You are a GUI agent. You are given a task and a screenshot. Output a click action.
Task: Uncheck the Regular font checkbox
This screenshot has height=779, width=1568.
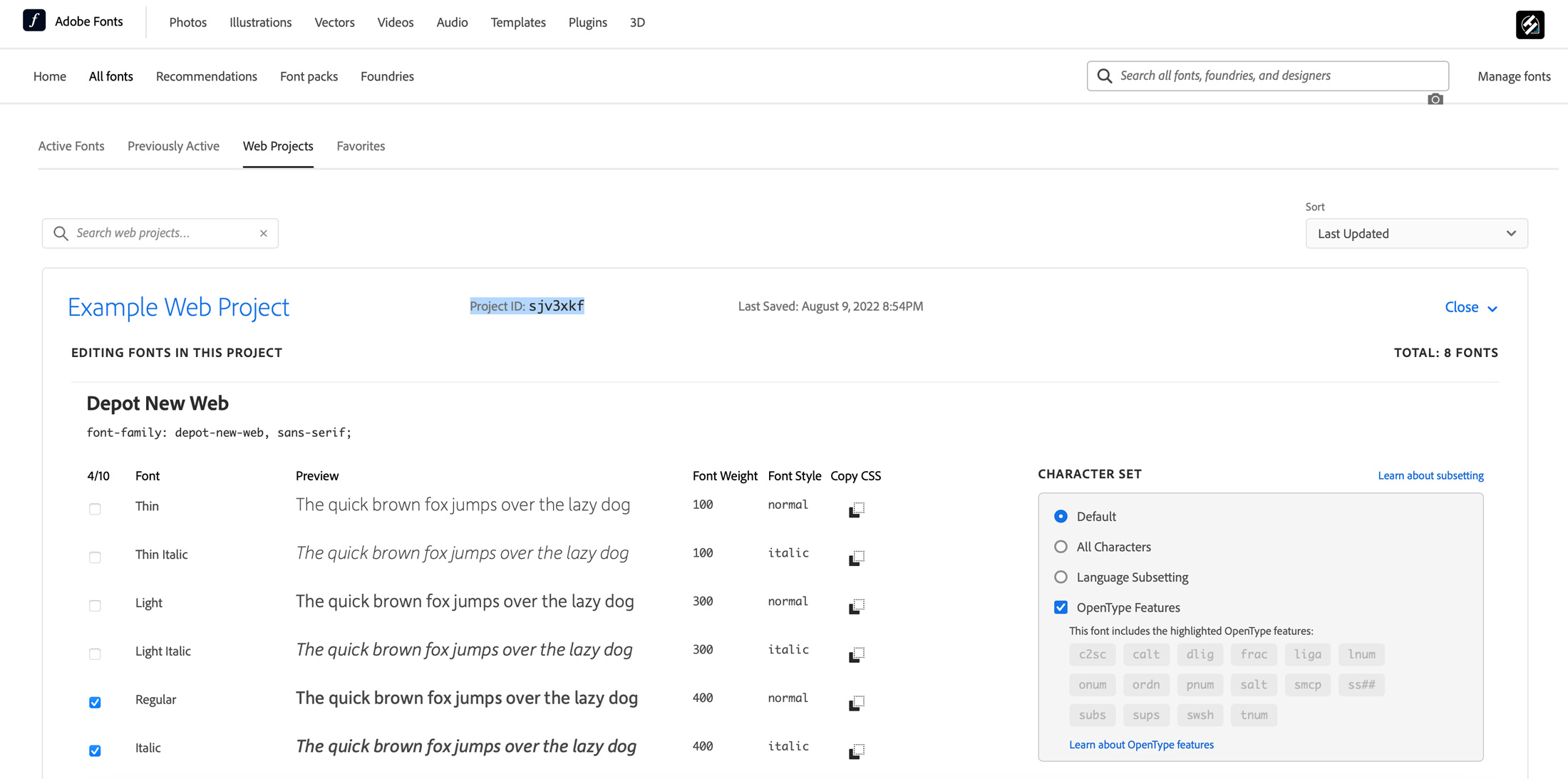coord(95,703)
